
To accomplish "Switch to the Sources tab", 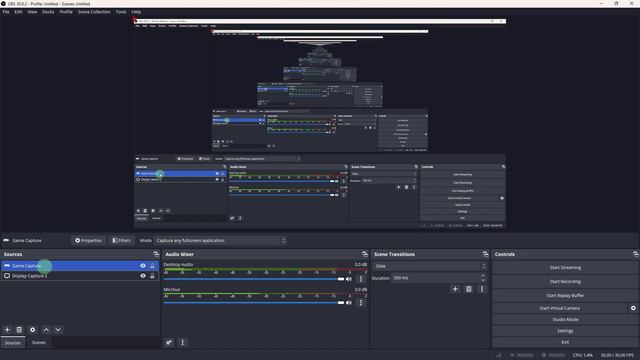I will click(x=13, y=342).
